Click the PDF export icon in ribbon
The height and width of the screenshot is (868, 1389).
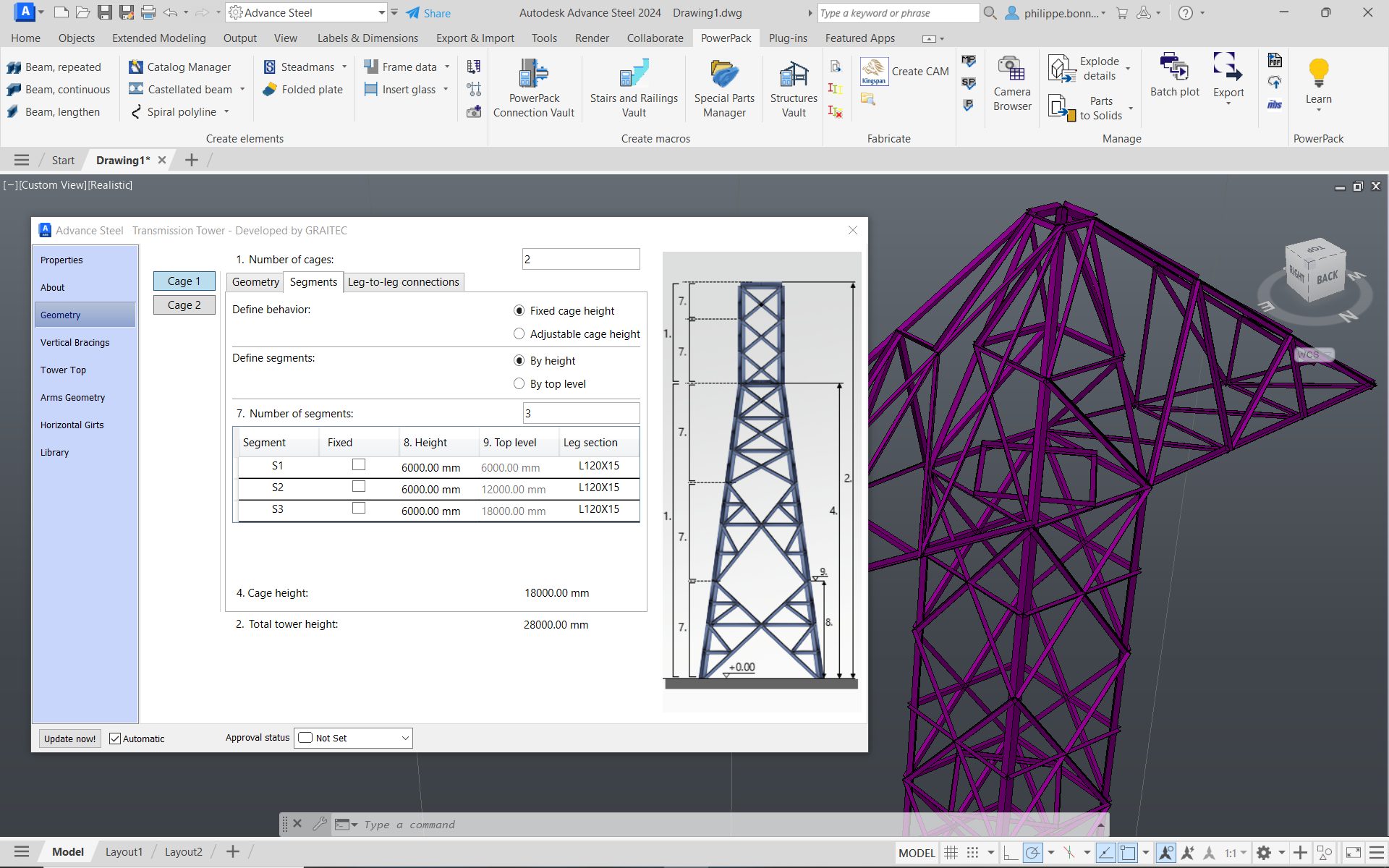pos(1275,60)
